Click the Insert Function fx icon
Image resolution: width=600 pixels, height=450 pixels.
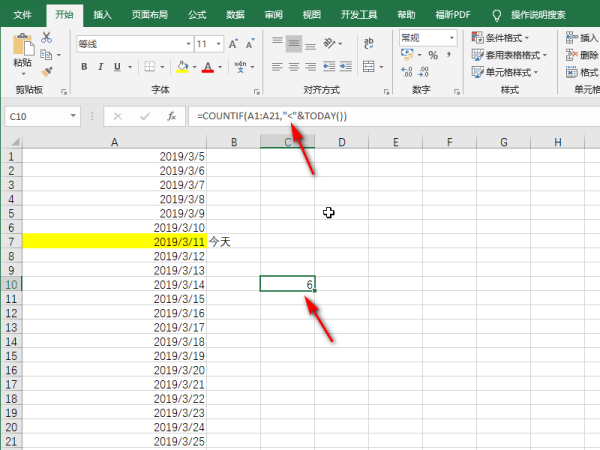[x=171, y=116]
